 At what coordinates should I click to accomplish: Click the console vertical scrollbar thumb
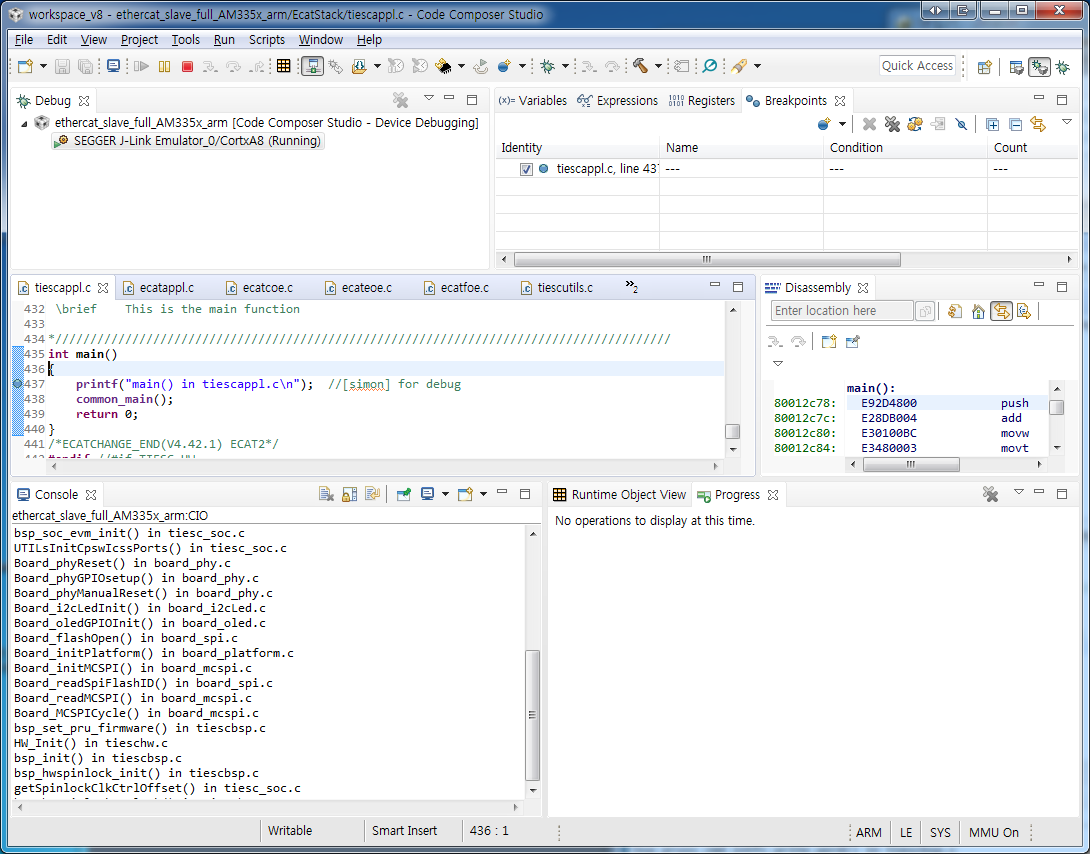click(532, 714)
